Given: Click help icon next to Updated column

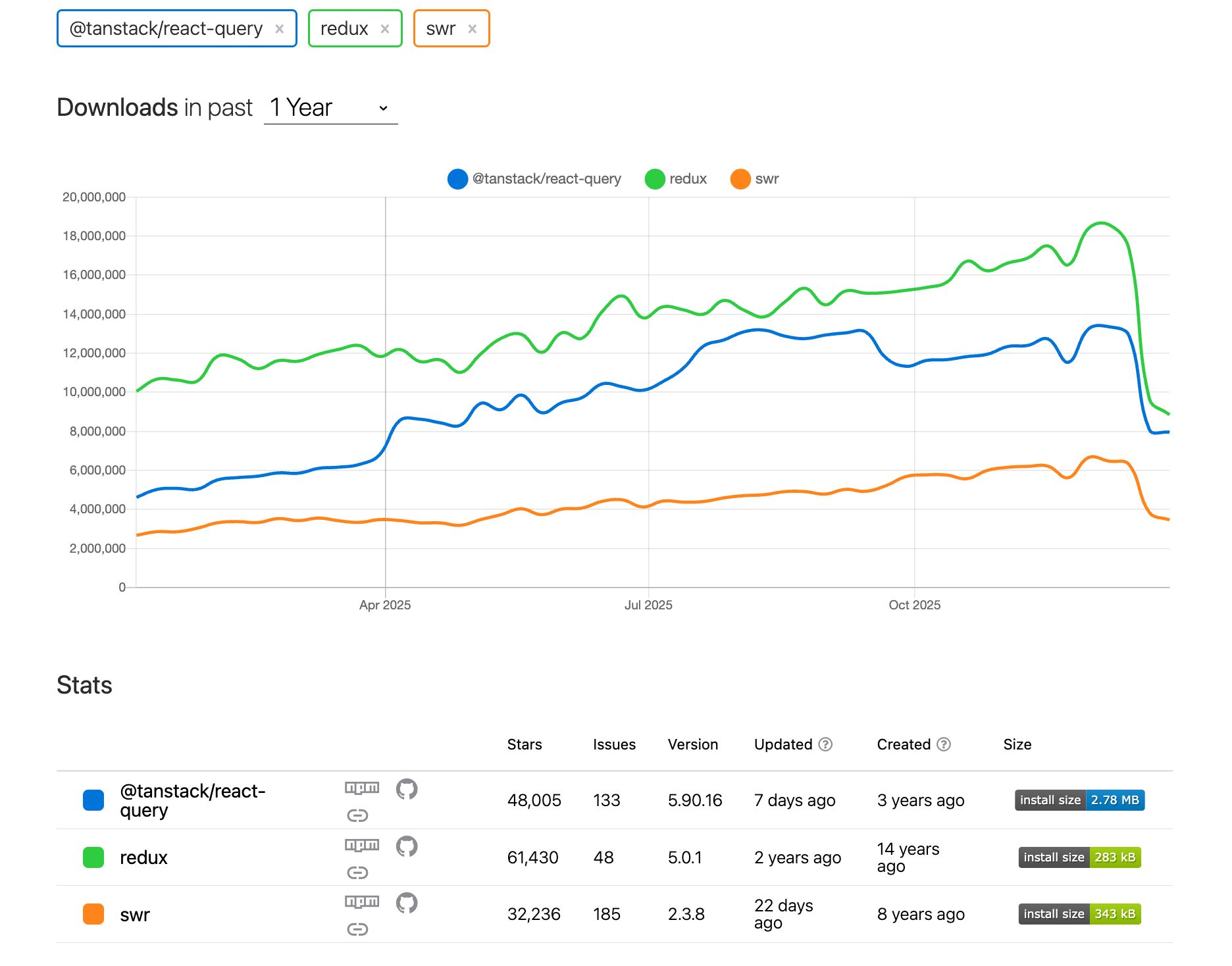Looking at the screenshot, I should tap(825, 744).
